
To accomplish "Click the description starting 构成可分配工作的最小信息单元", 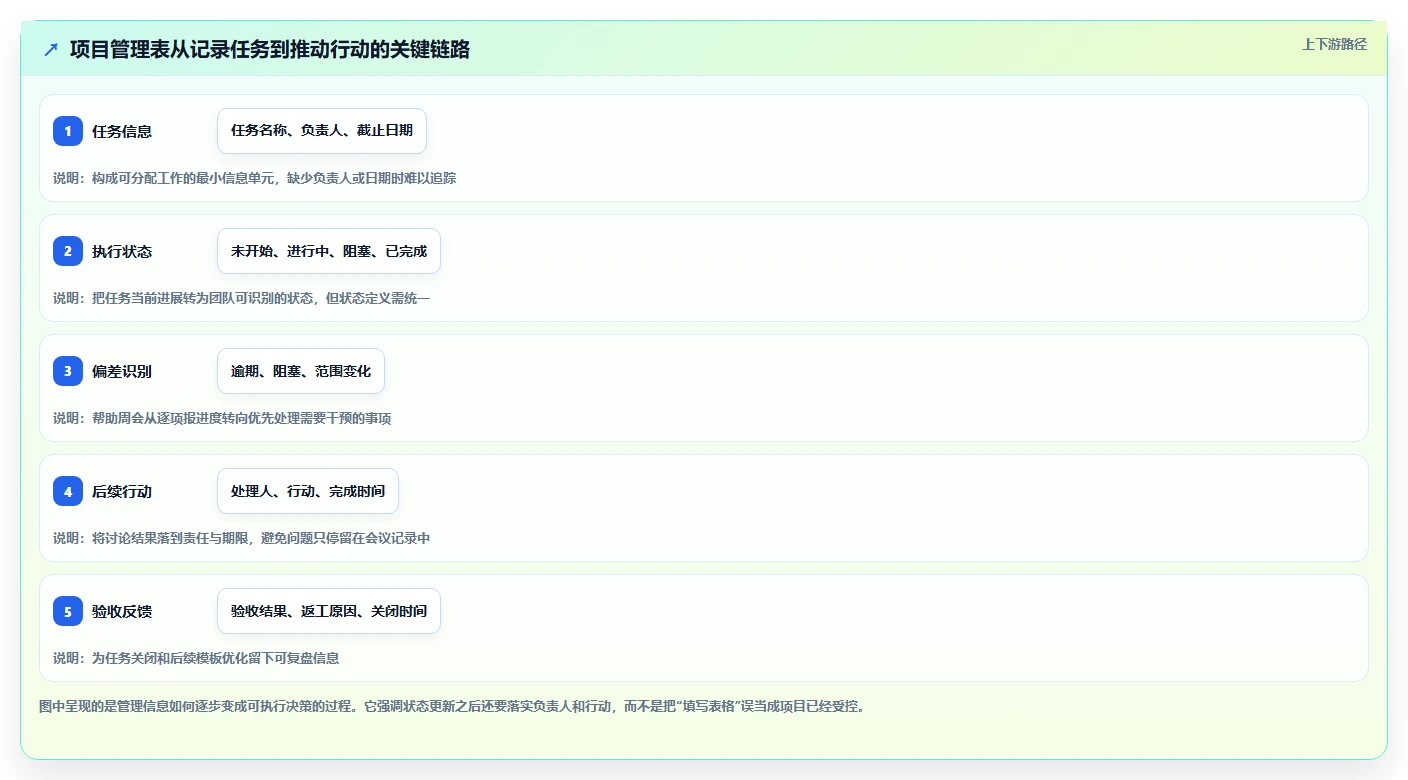I will 255,178.
